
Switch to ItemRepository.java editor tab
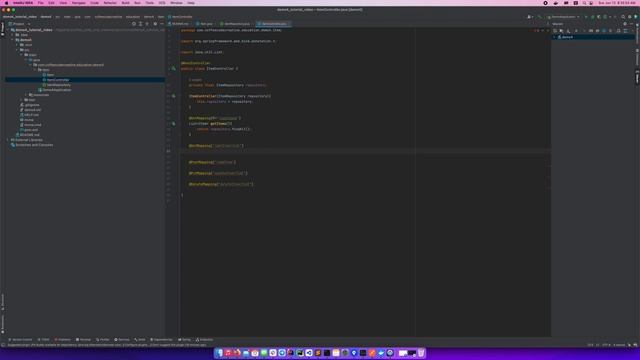(236, 24)
